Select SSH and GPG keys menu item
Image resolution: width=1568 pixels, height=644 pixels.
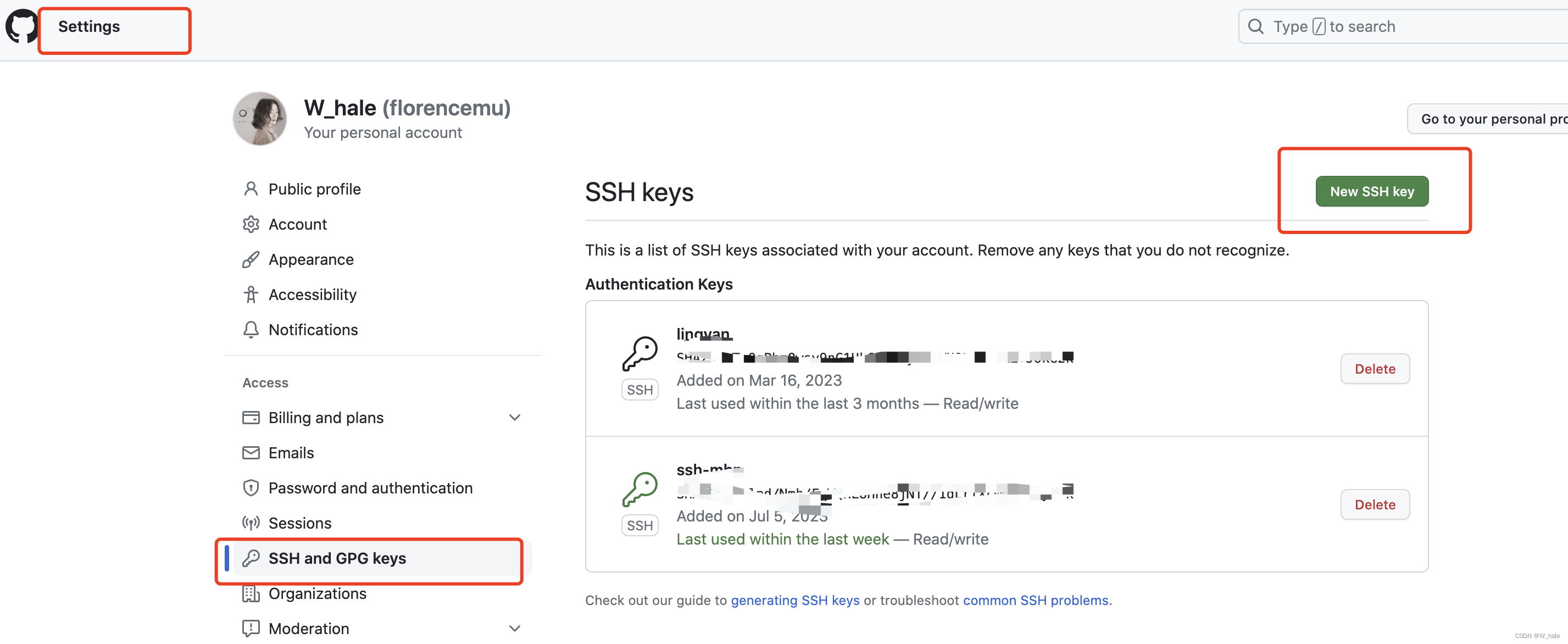pyautogui.click(x=337, y=557)
